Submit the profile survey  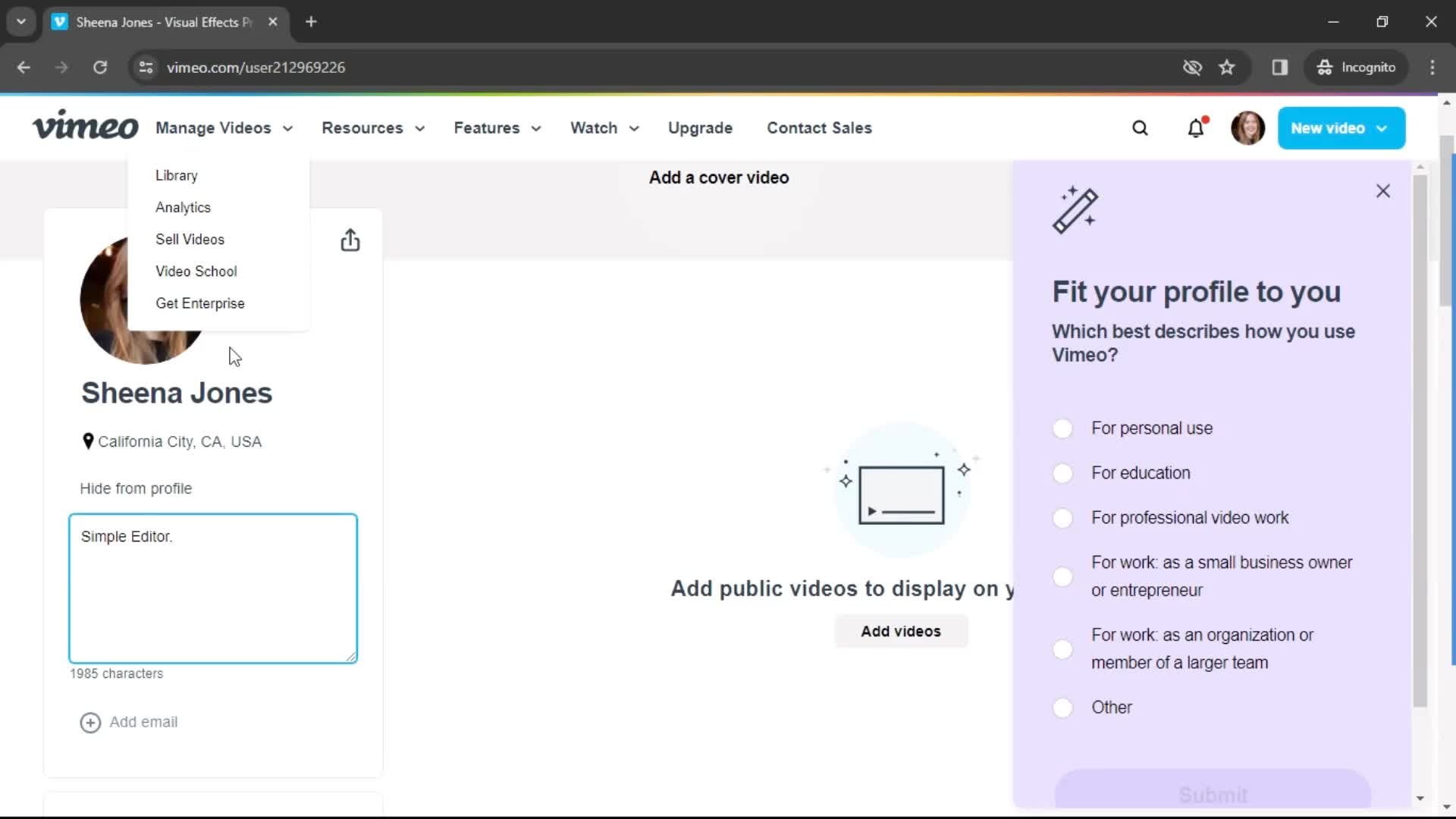[1212, 790]
